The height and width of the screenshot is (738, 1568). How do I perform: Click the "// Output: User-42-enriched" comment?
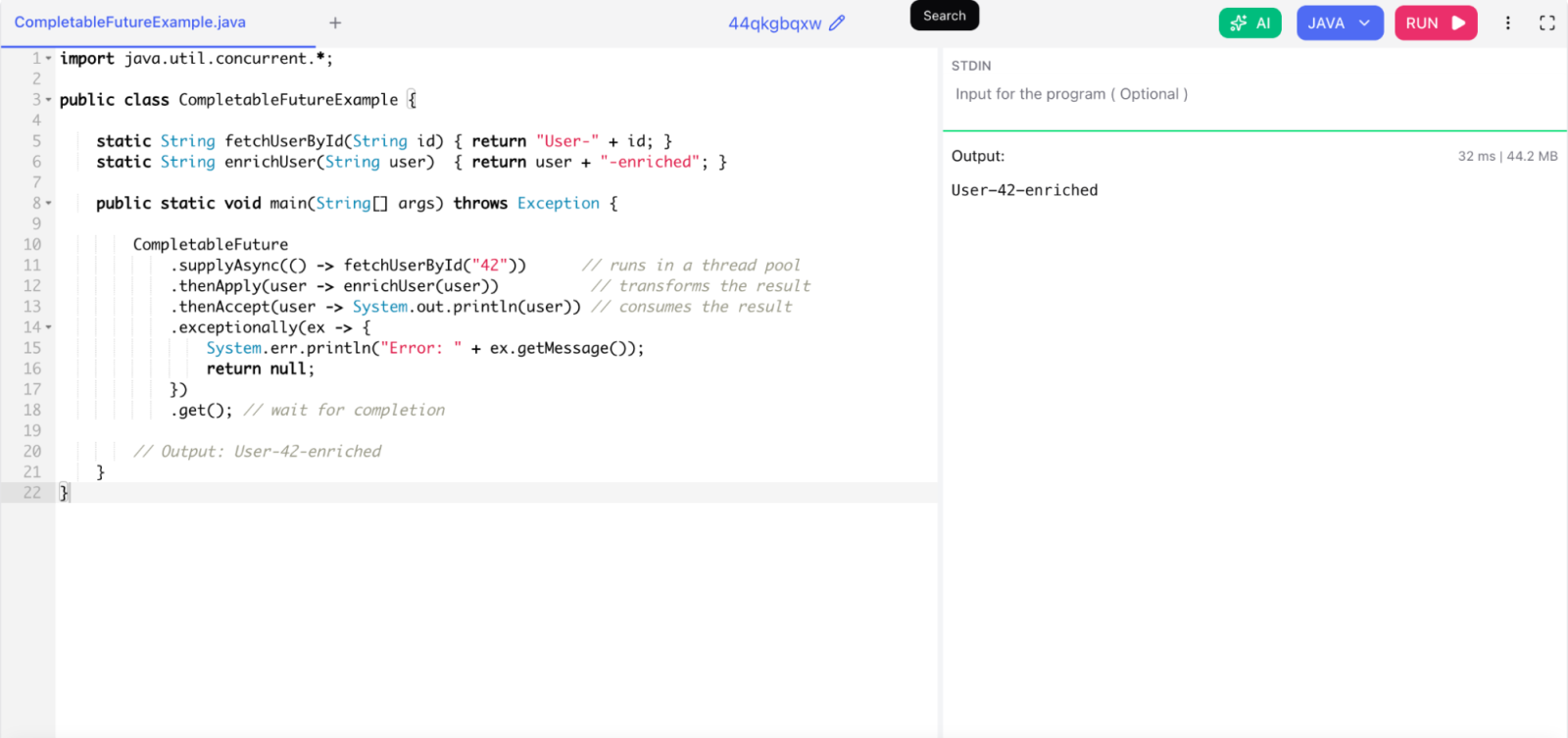(x=258, y=451)
